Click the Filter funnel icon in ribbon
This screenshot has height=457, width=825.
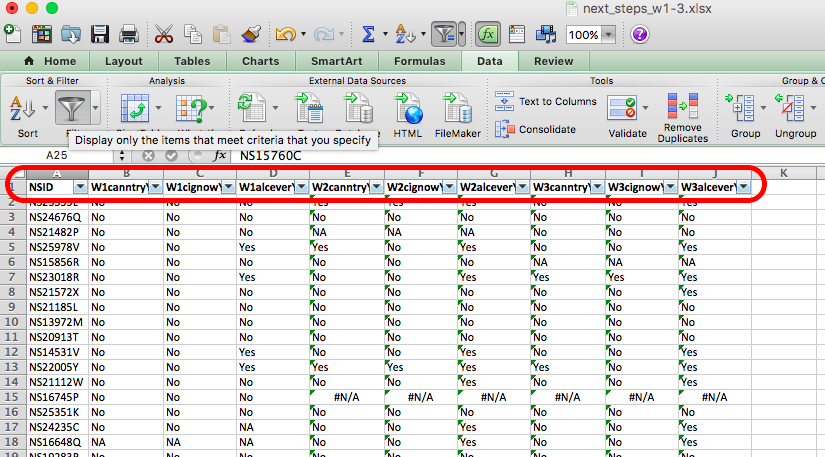70,106
